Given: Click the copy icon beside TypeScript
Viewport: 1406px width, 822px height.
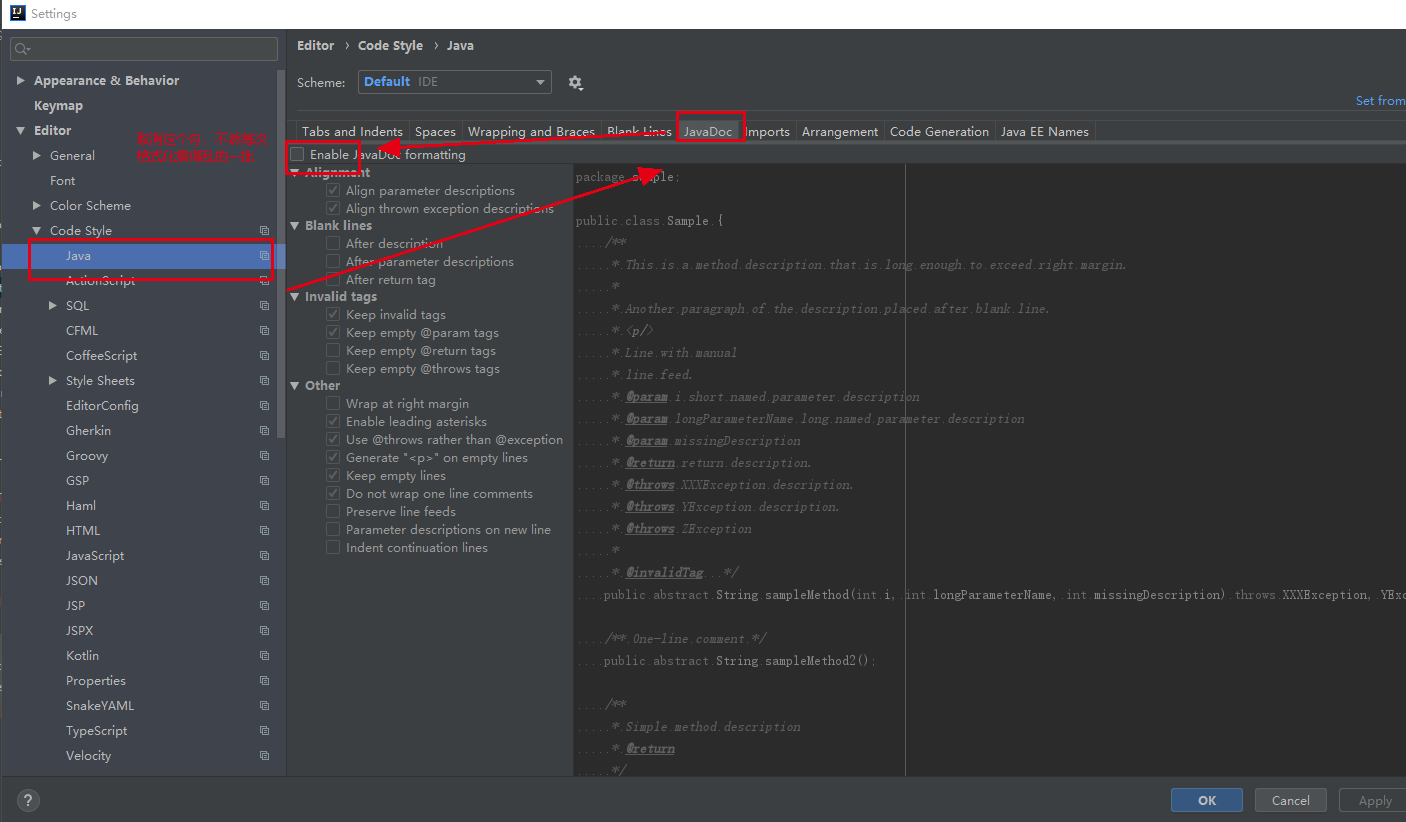Looking at the screenshot, I should coord(264,731).
